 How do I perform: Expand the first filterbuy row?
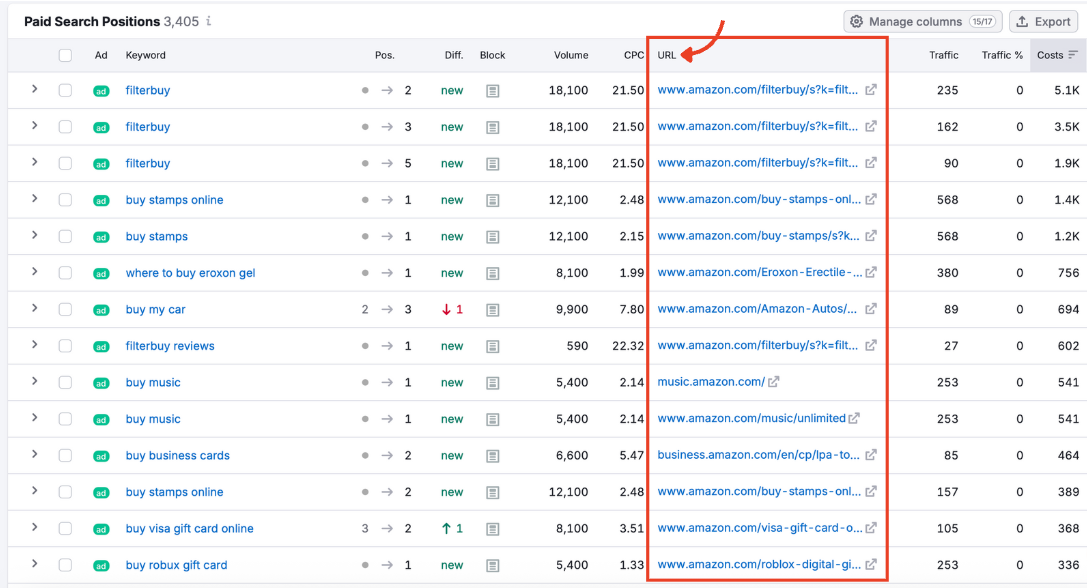tap(35, 90)
